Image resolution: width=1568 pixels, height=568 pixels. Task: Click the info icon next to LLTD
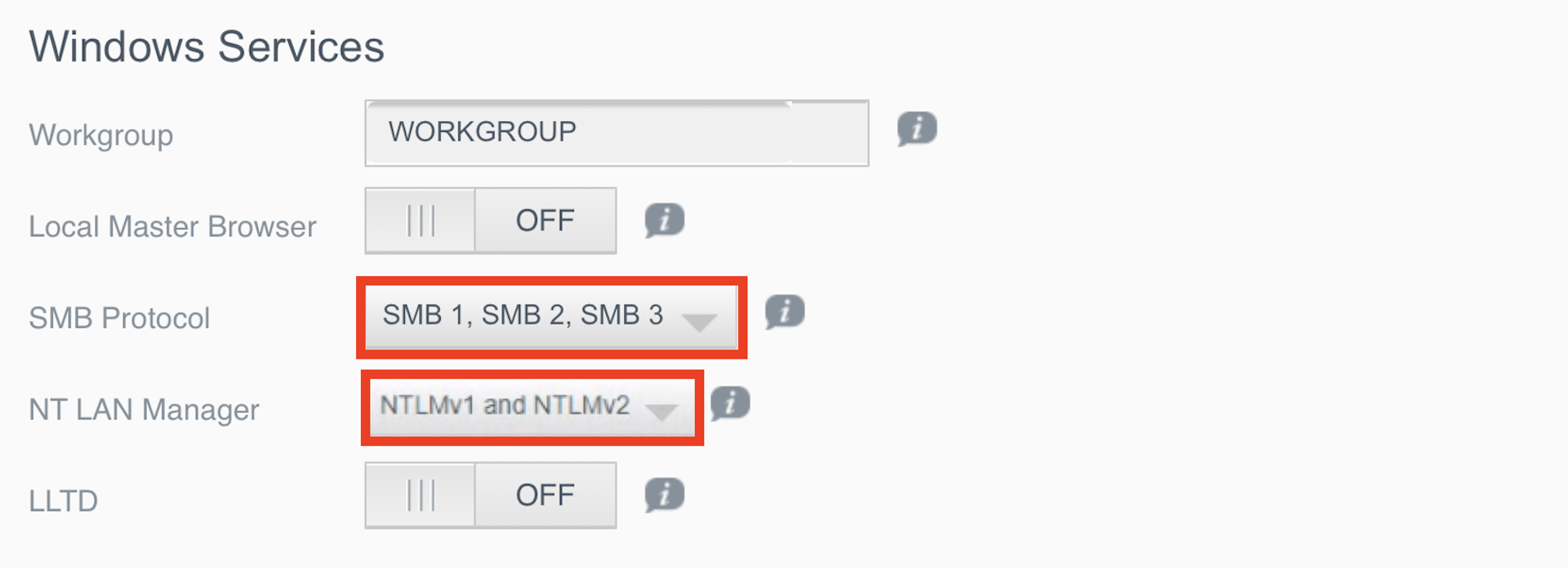663,494
